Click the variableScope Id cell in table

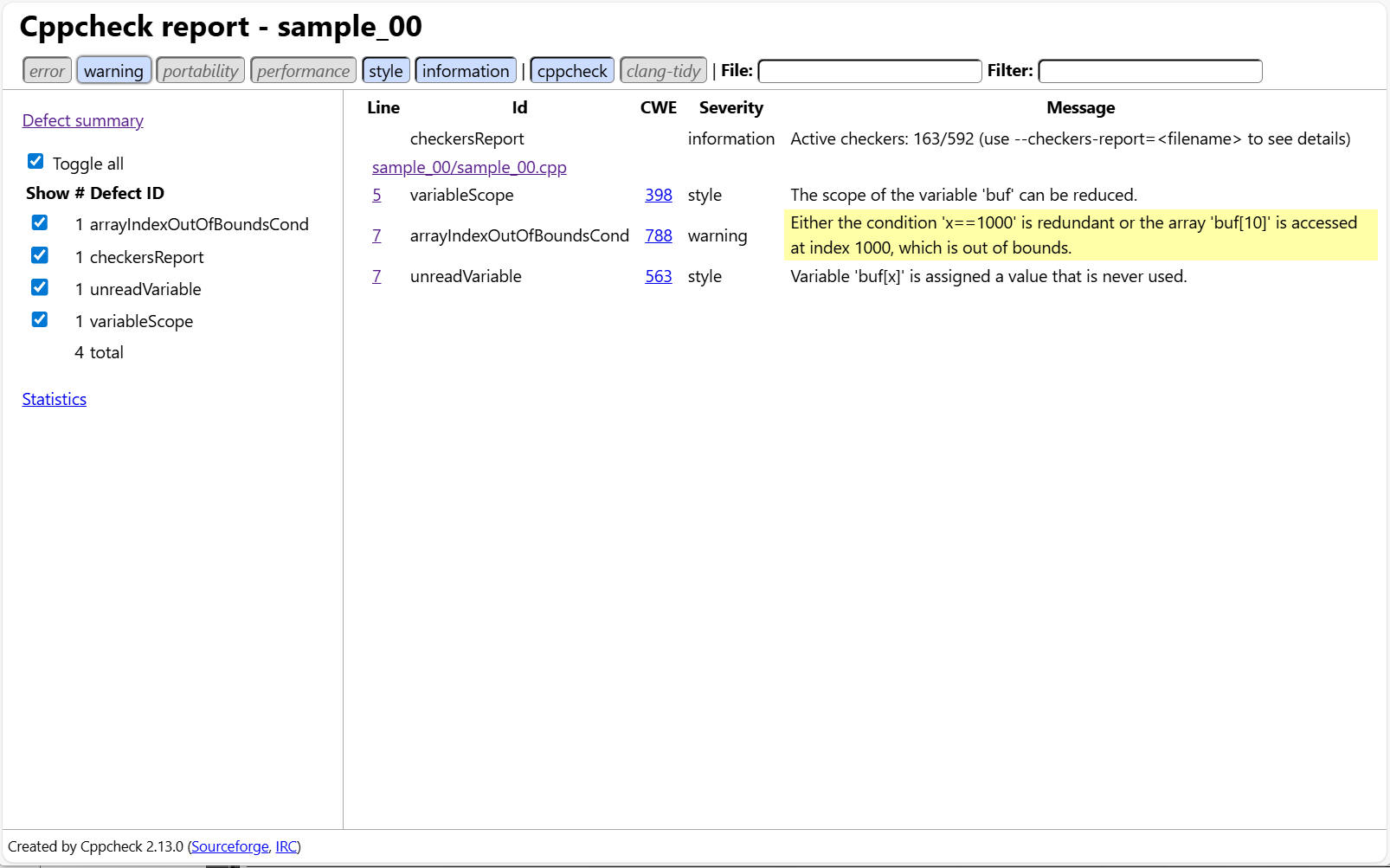coord(462,195)
